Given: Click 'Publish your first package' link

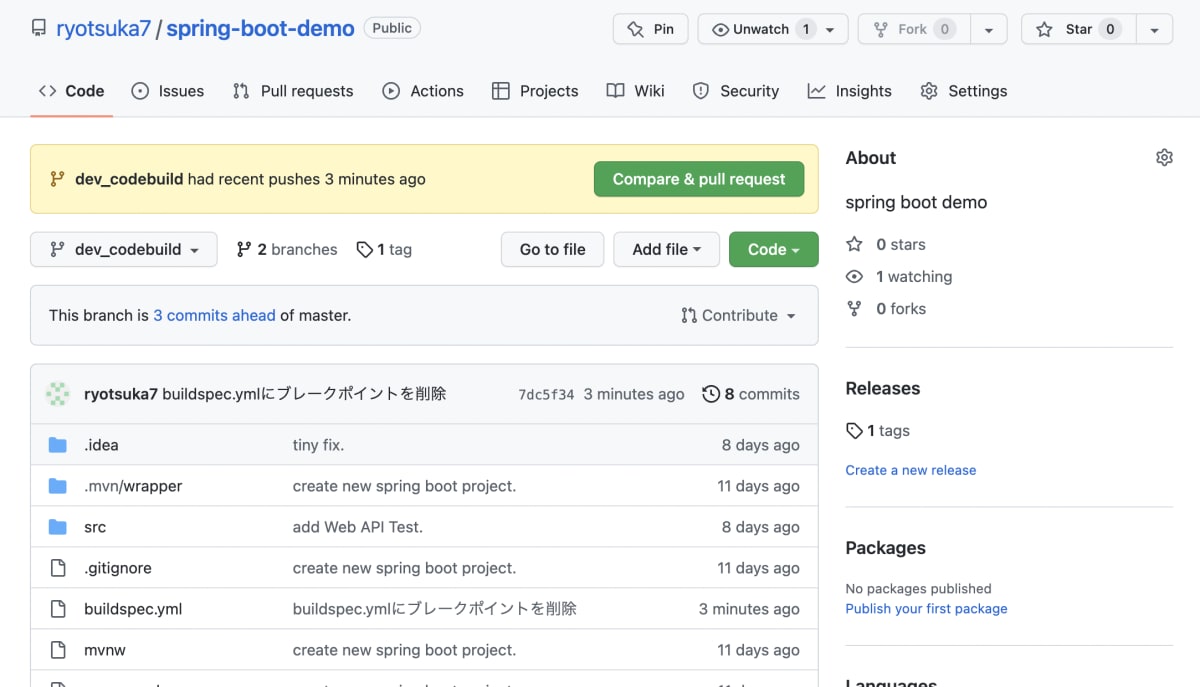Looking at the screenshot, I should pyautogui.click(x=926, y=609).
